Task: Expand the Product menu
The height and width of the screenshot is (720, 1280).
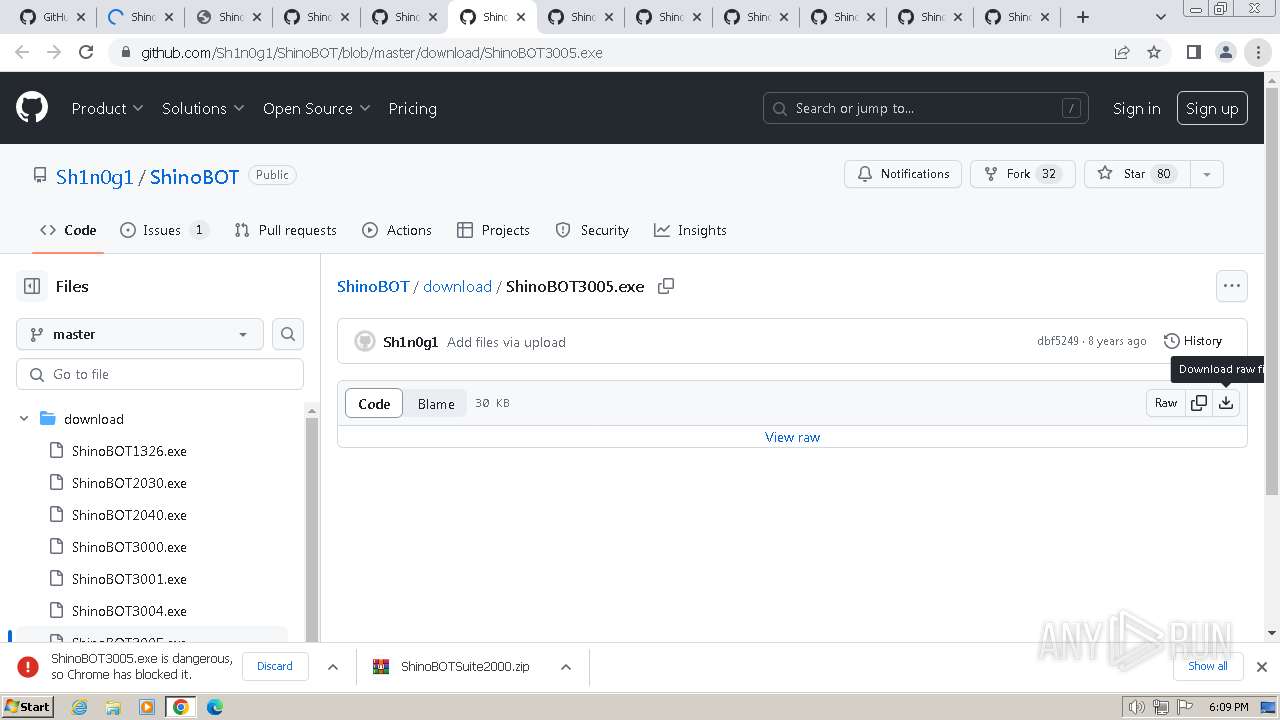Action: click(x=107, y=108)
